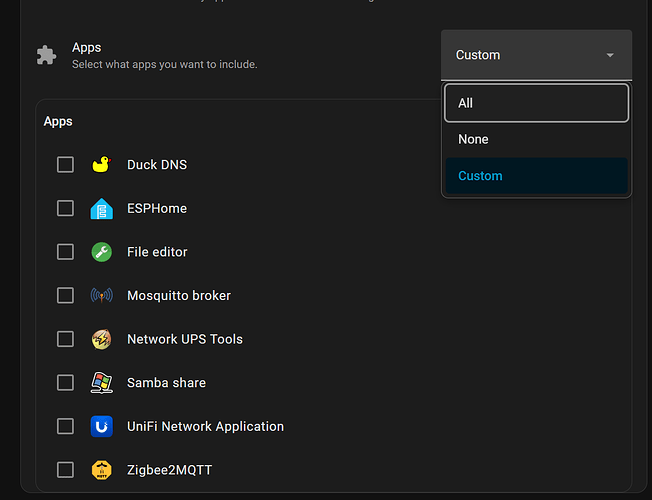Click the Apps puzzle piece icon
652x500 pixels.
pyautogui.click(x=46, y=55)
